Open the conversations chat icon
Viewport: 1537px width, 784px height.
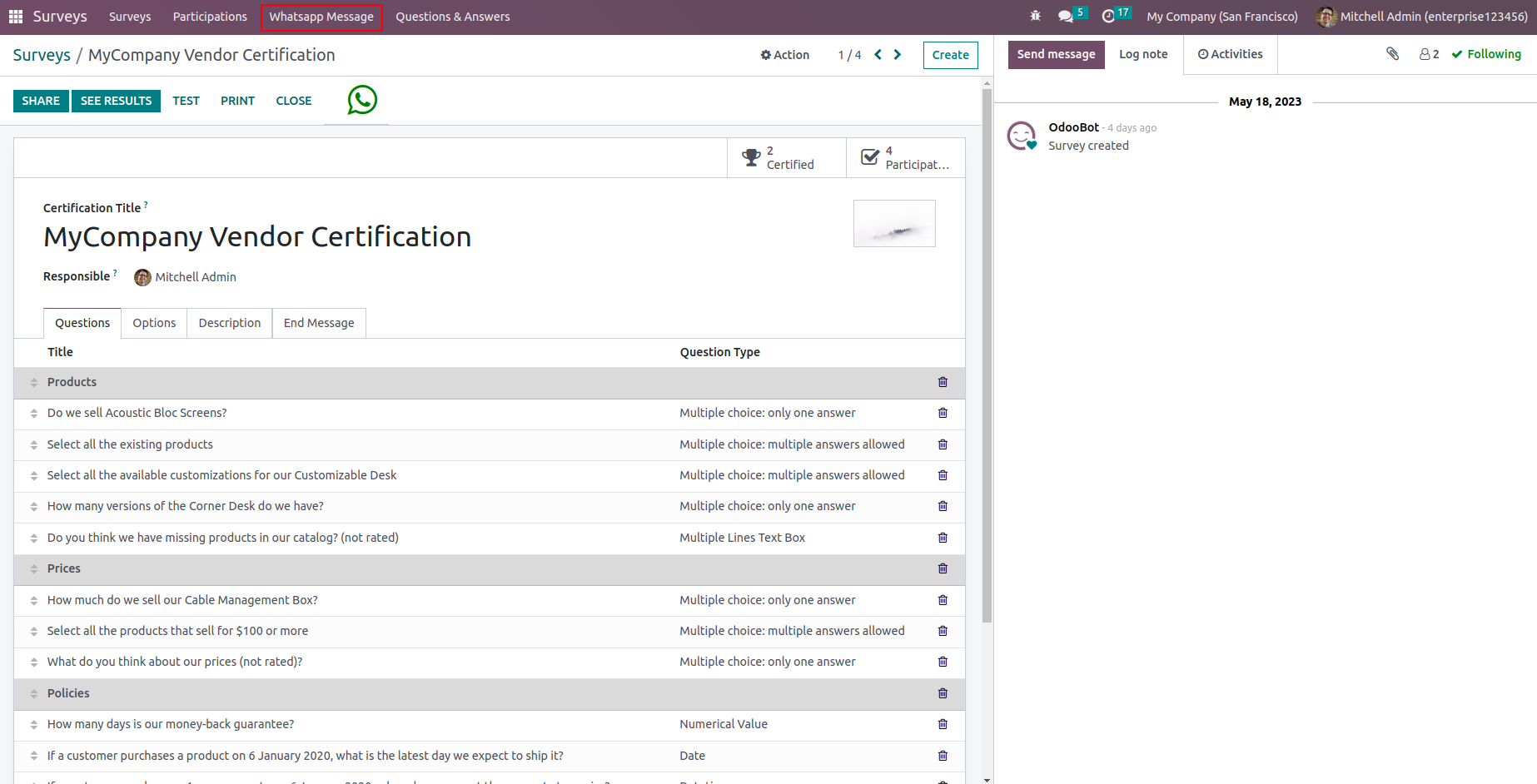pos(1065,17)
